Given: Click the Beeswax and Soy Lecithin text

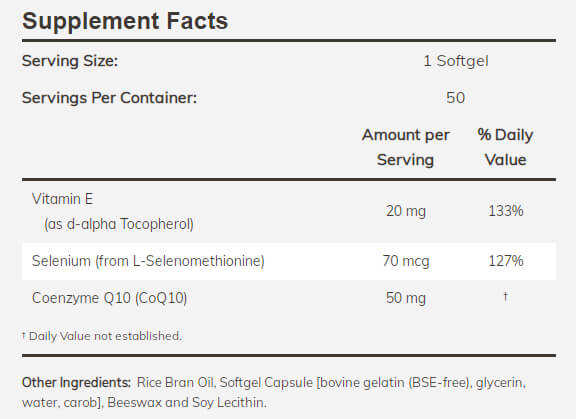Looking at the screenshot, I should (187, 402).
